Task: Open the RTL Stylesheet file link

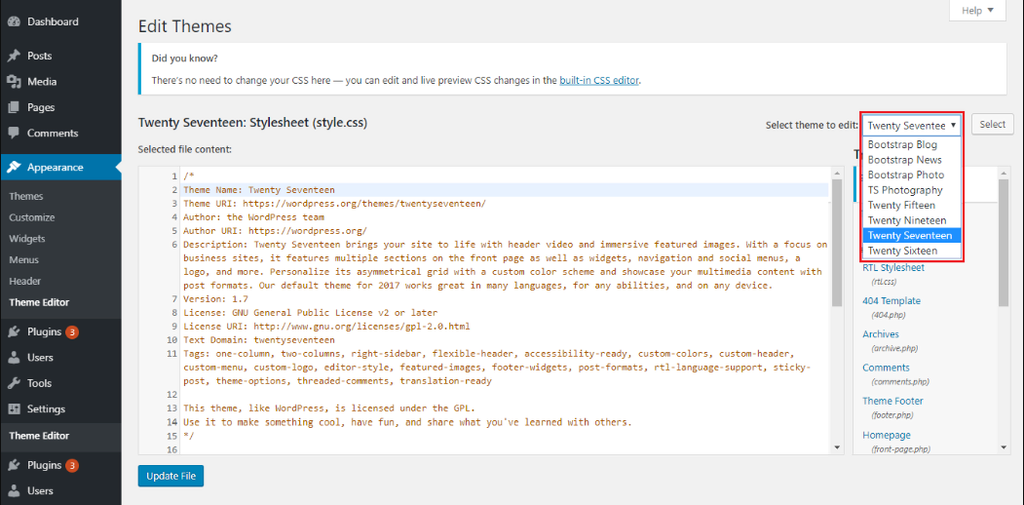Action: pos(893,267)
